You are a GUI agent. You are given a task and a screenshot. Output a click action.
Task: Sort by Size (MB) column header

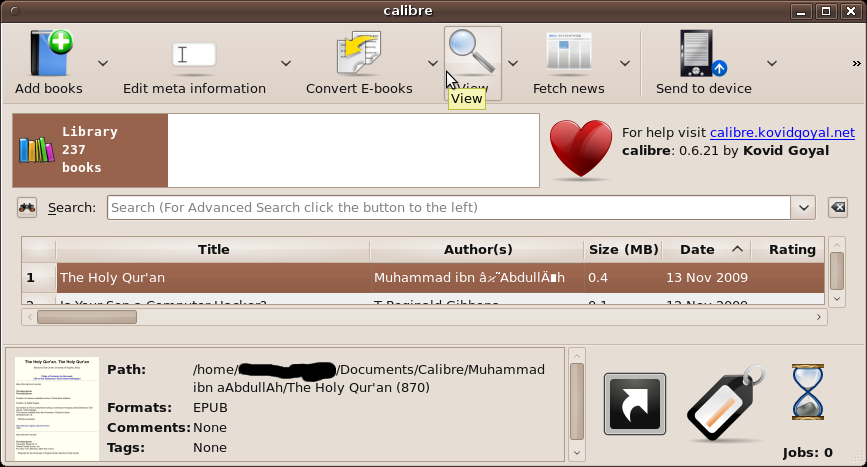pyautogui.click(x=623, y=250)
